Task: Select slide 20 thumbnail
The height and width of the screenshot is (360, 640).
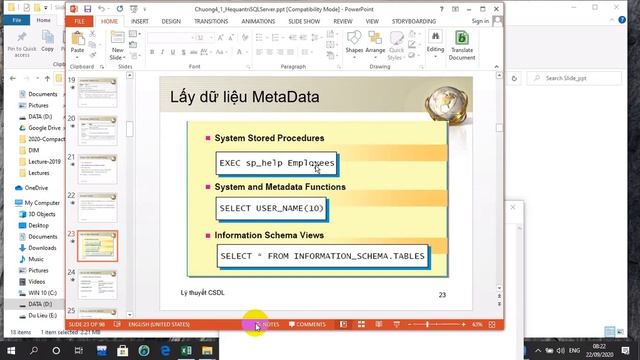Action: pyautogui.click(x=98, y=131)
